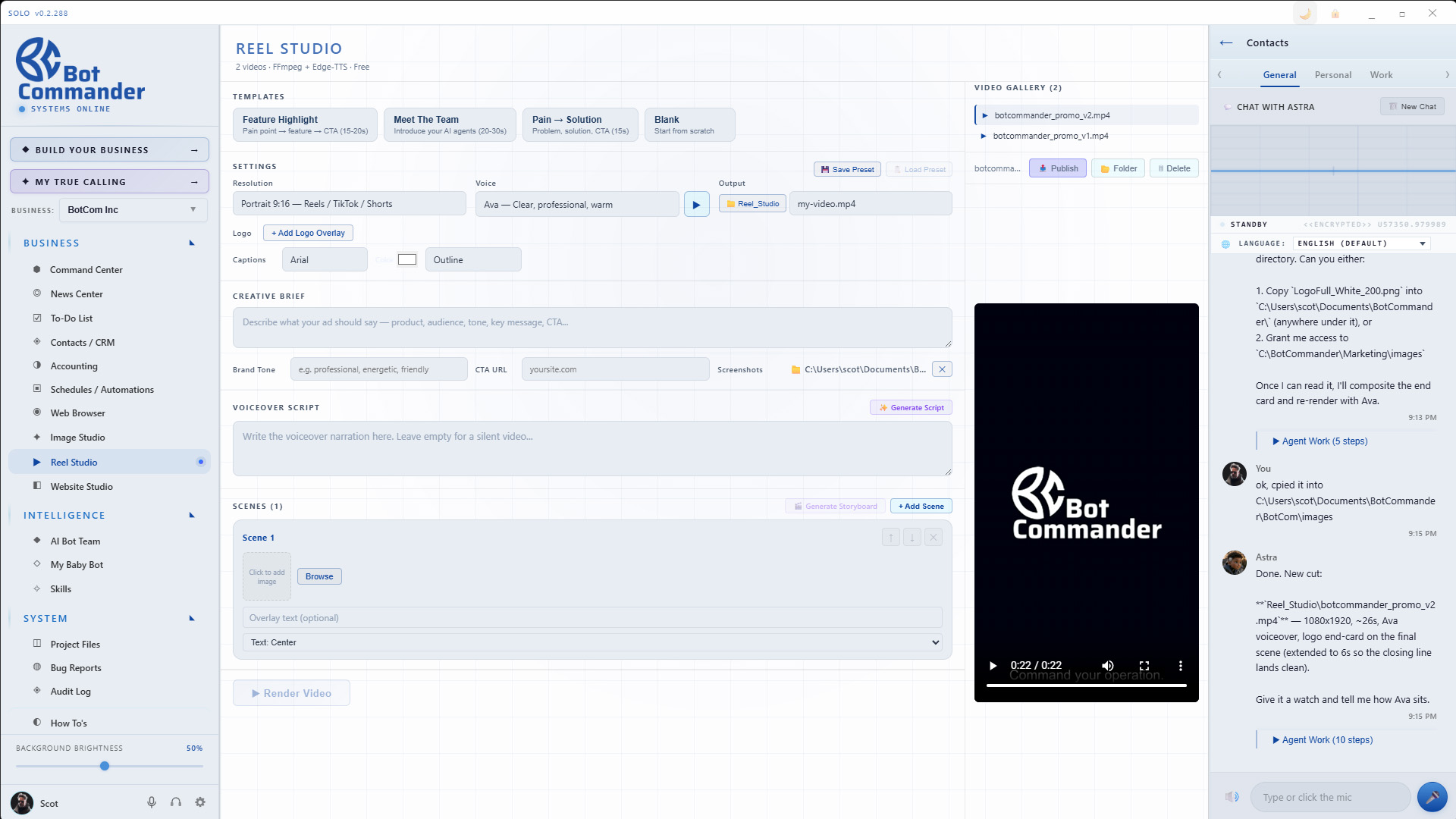Click the microphone icon beside Scot
Screen dimensions: 1456x819
(x=152, y=802)
